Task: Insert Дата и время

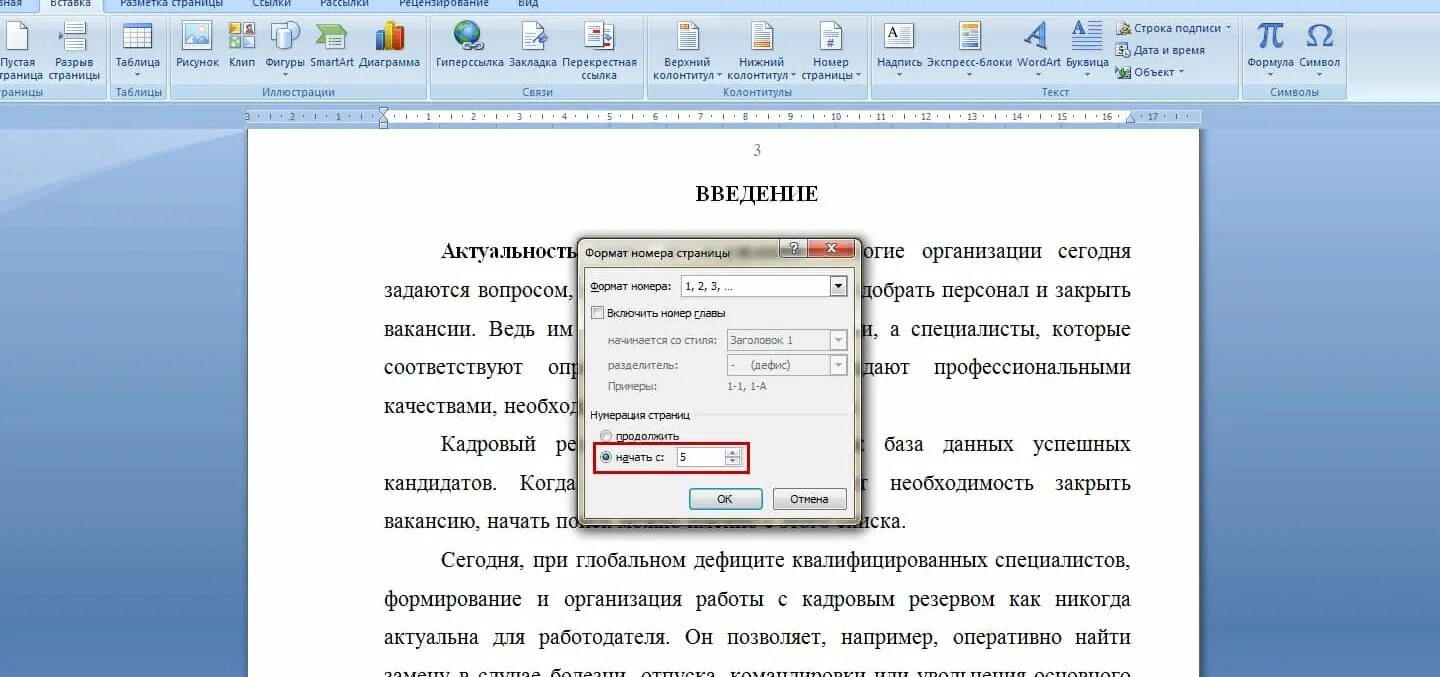Action: (1161, 50)
